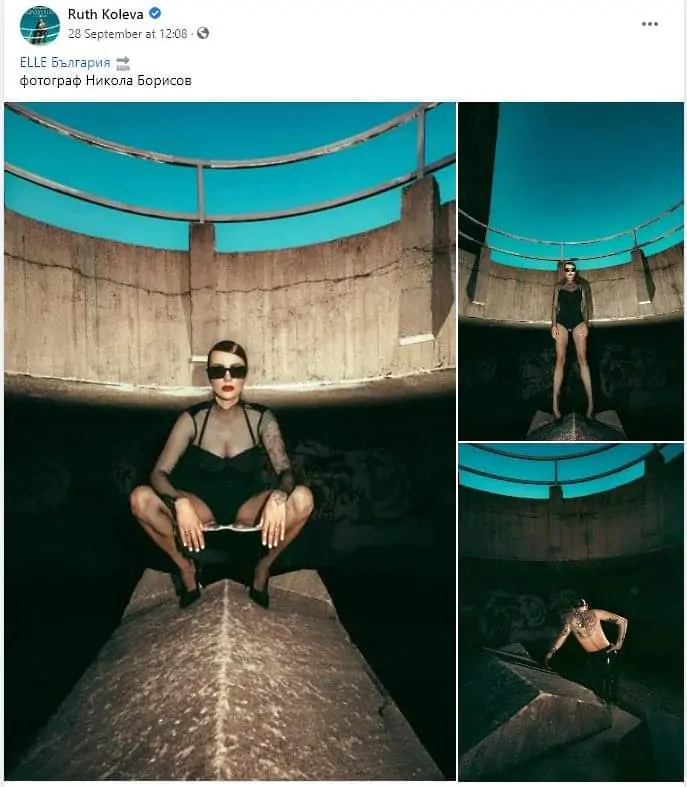The width and height of the screenshot is (687, 787).
Task: Open the ELLE България link
Action: [x=65, y=63]
